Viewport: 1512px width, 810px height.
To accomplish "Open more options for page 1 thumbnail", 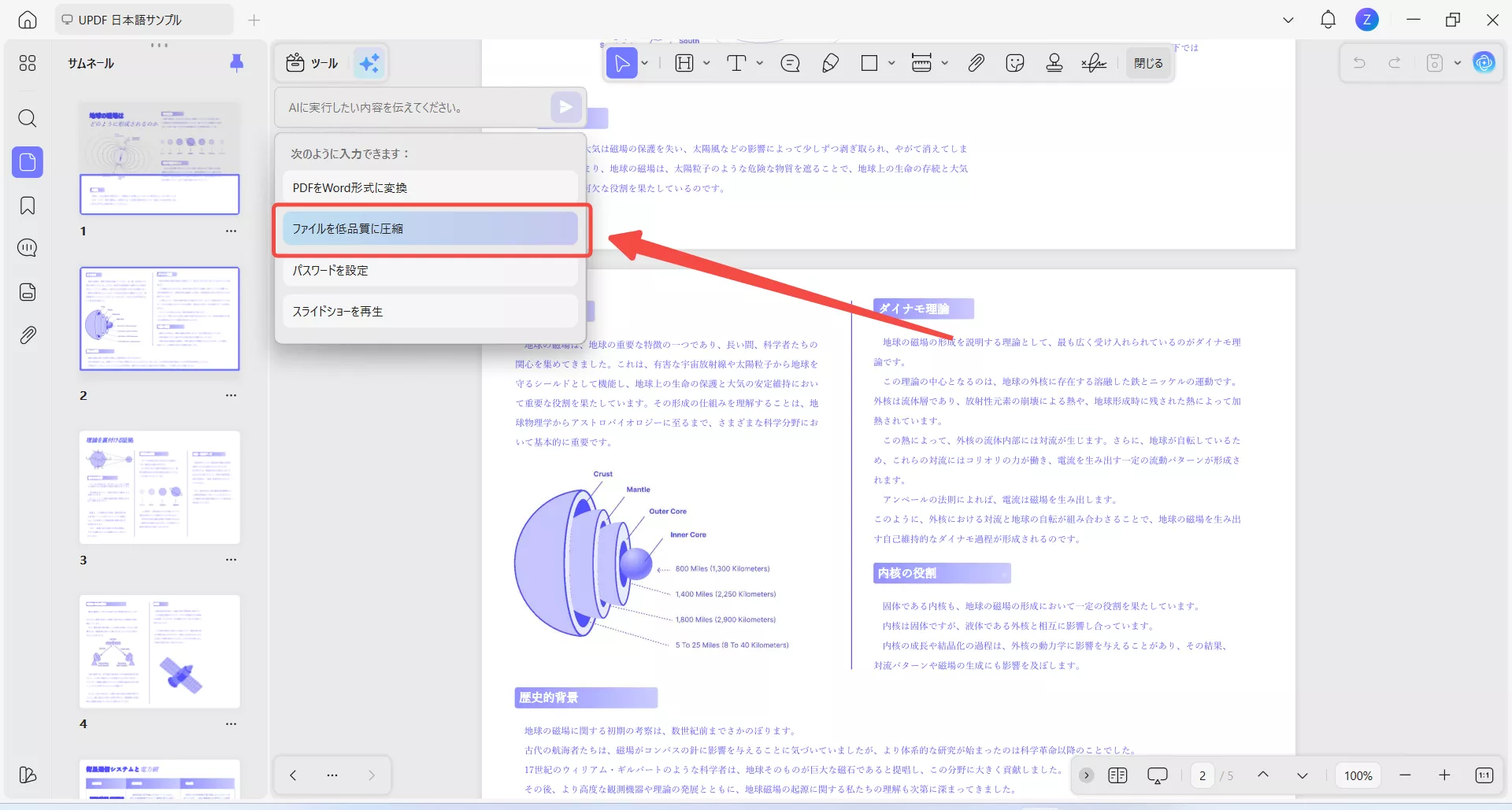I will [231, 231].
